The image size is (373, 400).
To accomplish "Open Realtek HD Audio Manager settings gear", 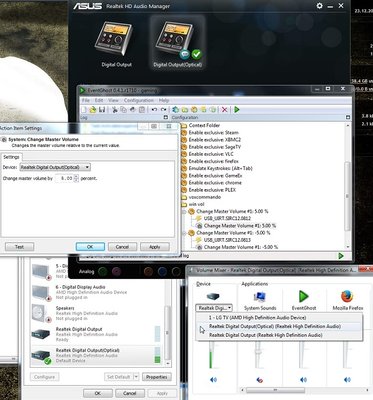I will pyautogui.click(x=319, y=6).
